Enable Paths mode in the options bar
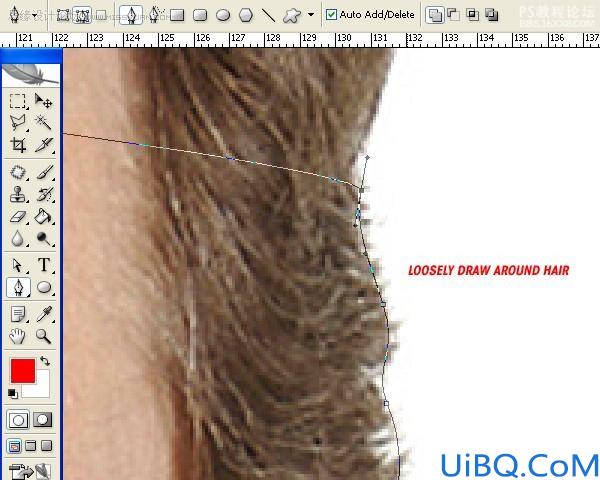Viewport: 600px width, 480px height. pyautogui.click(x=83, y=15)
